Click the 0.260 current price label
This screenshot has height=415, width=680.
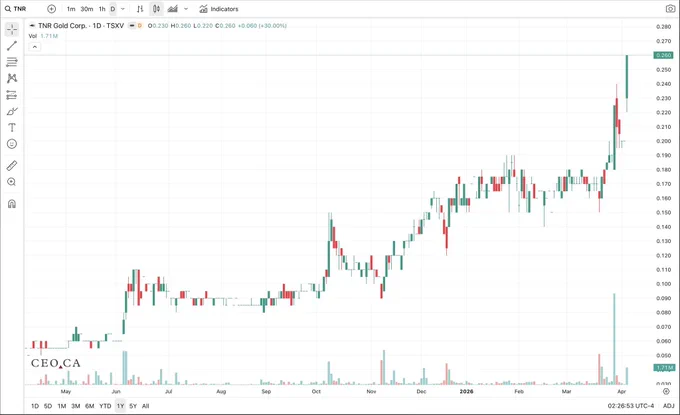tap(663, 55)
